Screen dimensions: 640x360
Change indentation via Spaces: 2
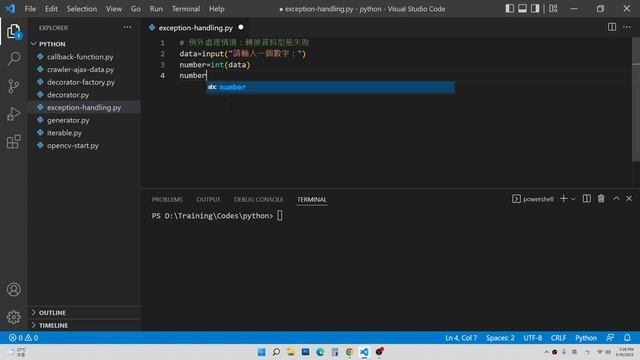(500, 338)
